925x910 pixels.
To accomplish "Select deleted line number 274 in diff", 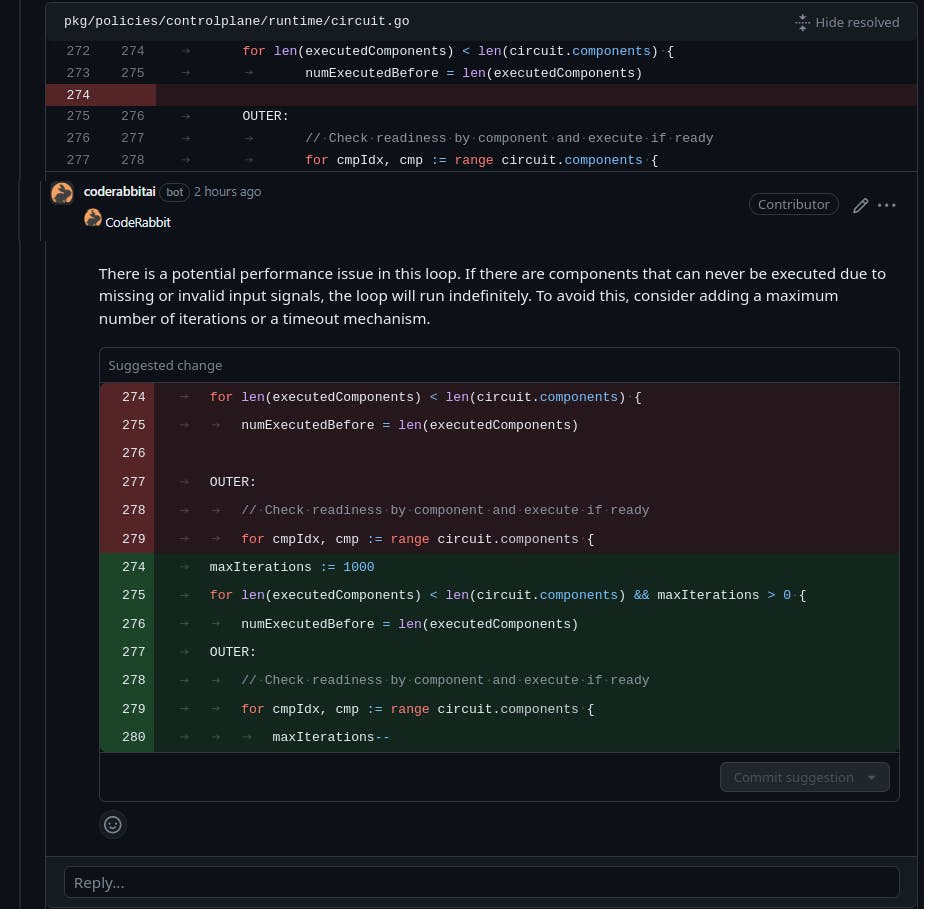I will coord(78,95).
